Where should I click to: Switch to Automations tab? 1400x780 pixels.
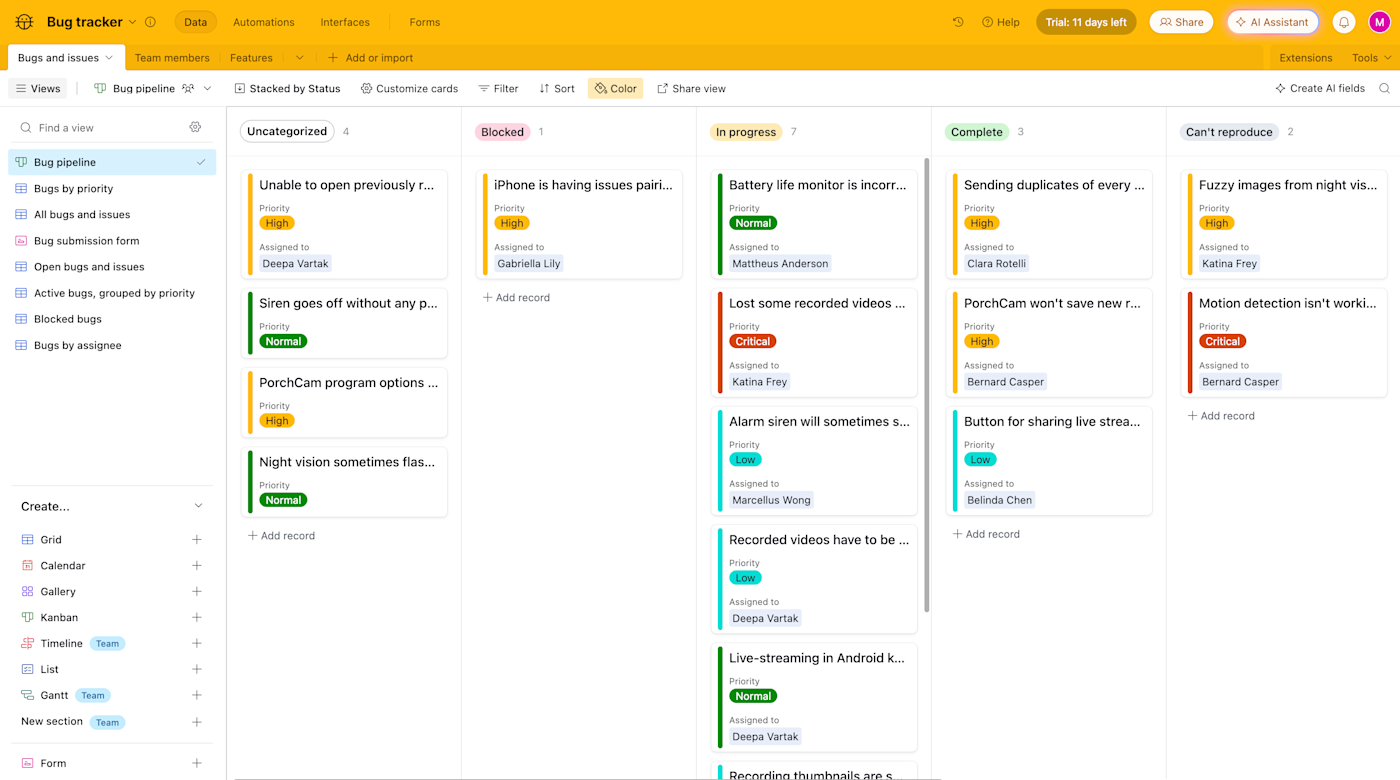point(264,22)
